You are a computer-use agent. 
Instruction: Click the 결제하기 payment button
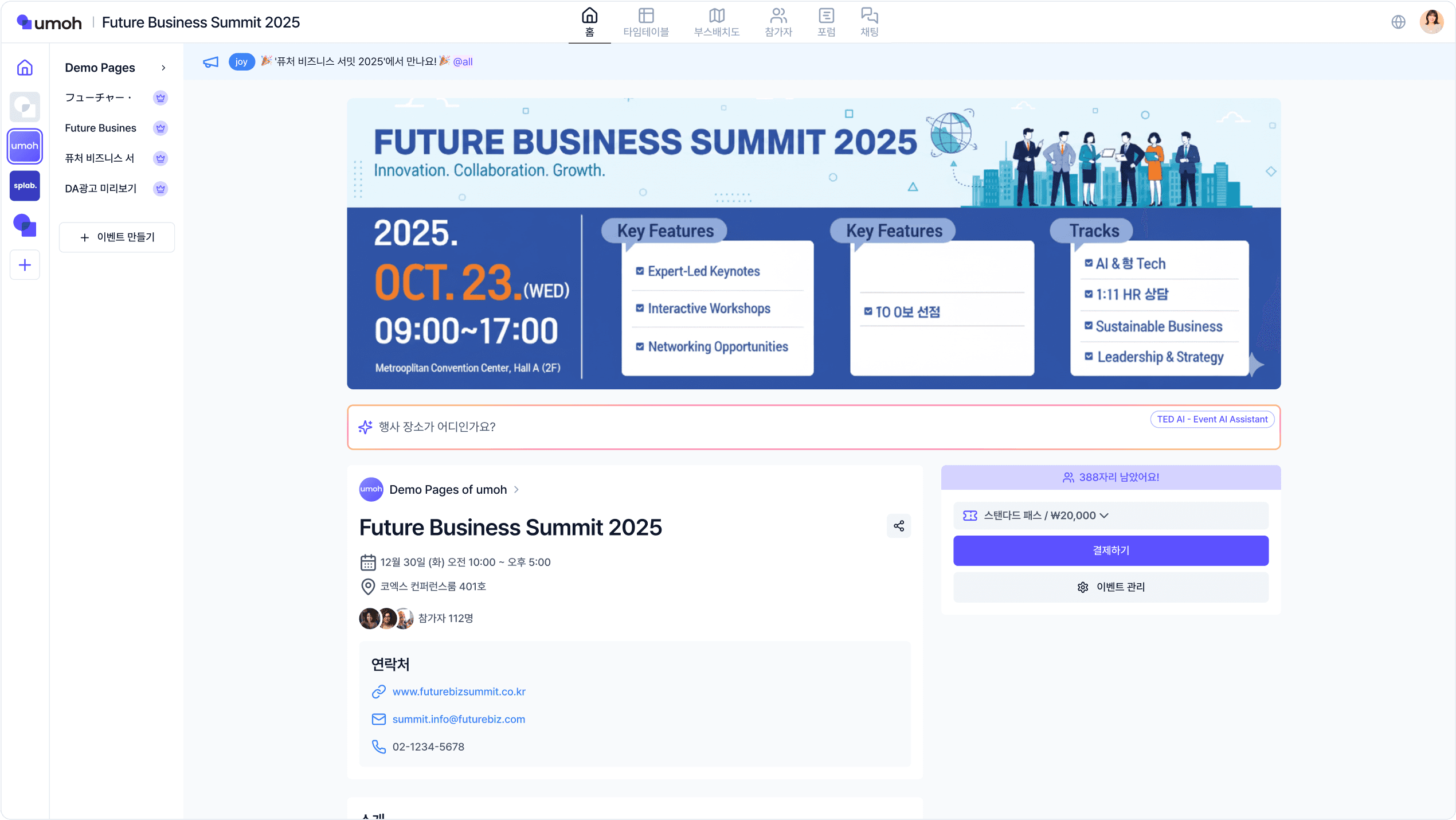[x=1110, y=550]
